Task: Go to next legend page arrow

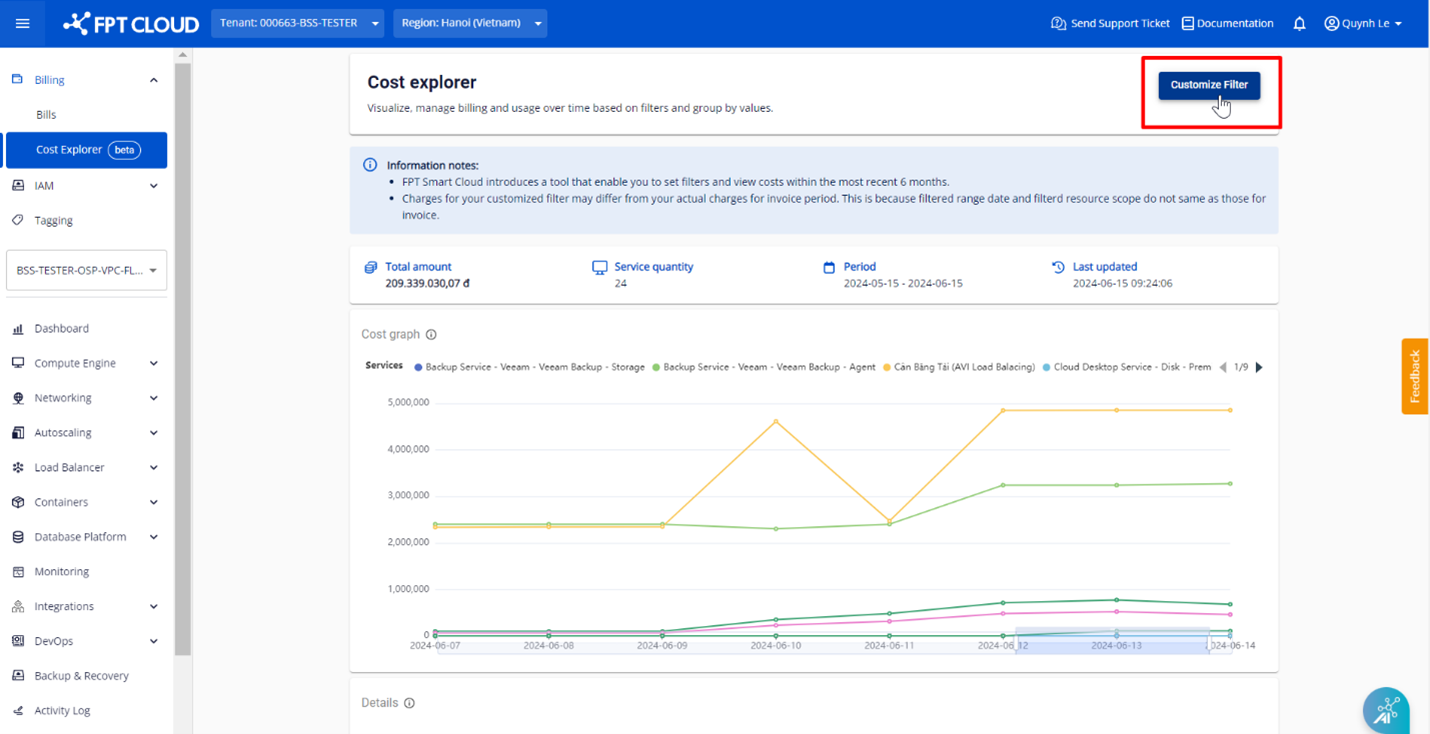Action: 1259,367
